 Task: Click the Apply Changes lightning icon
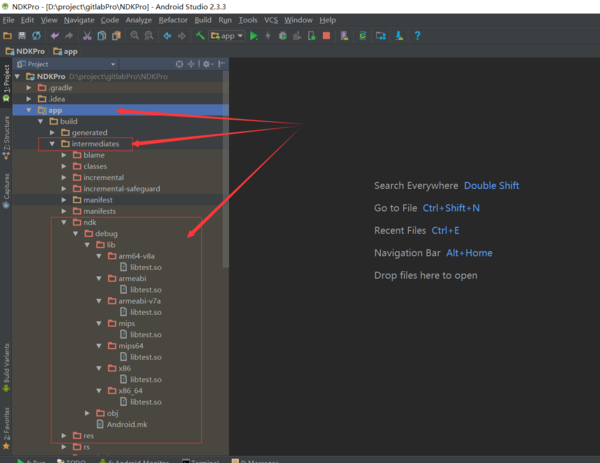tap(268, 36)
